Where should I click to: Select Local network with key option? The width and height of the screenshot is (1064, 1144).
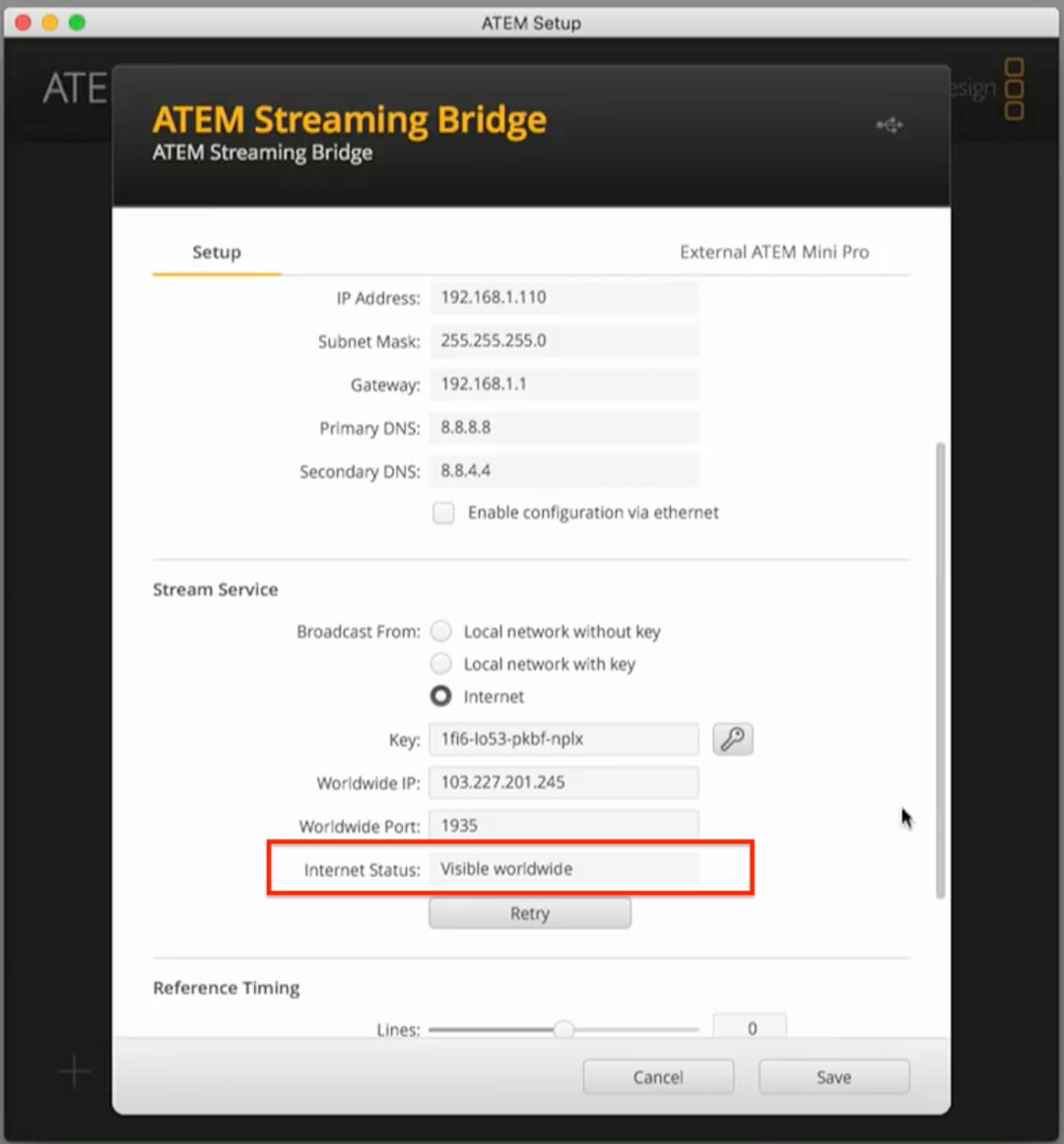441,663
